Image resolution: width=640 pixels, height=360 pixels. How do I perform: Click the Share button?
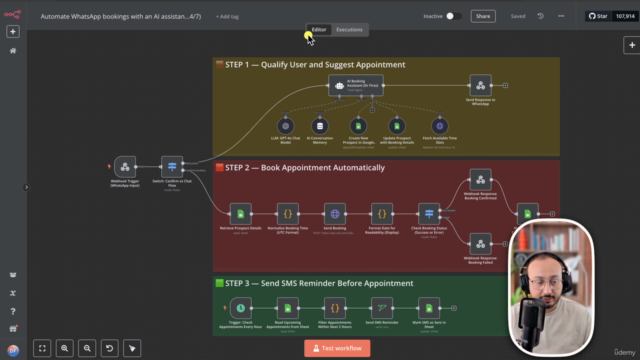coord(483,16)
